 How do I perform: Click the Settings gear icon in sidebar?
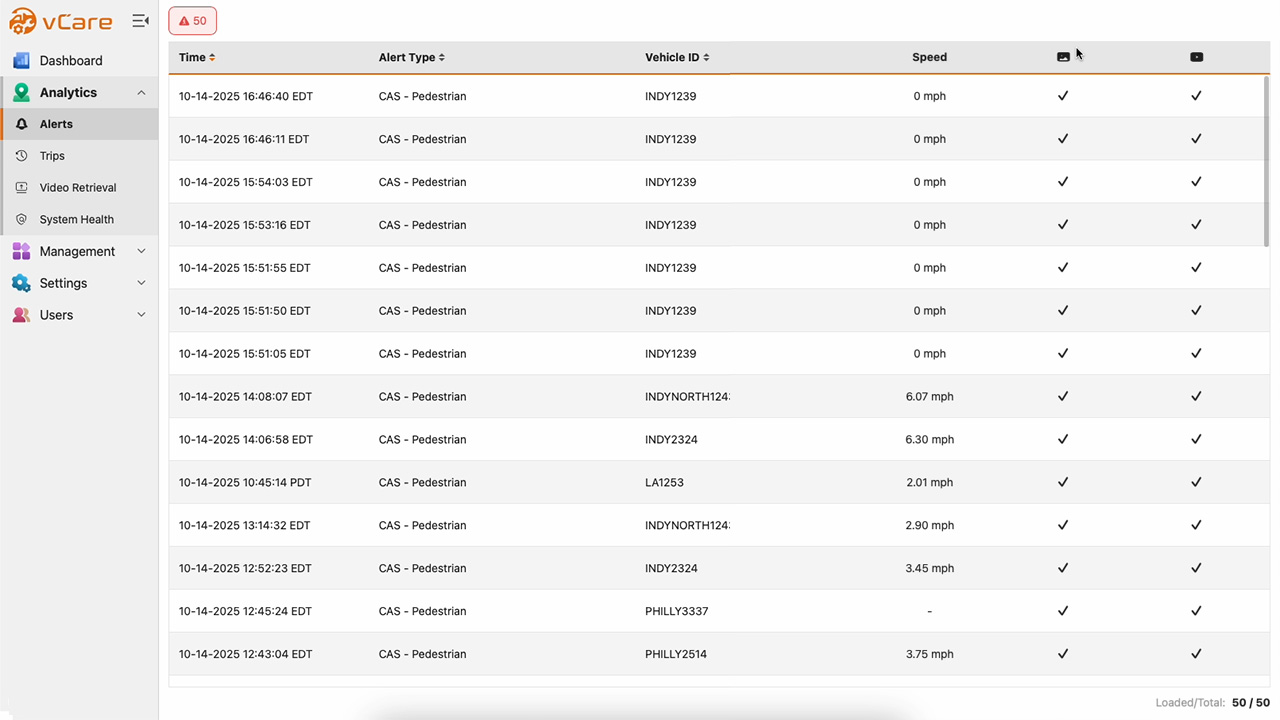click(x=21, y=283)
